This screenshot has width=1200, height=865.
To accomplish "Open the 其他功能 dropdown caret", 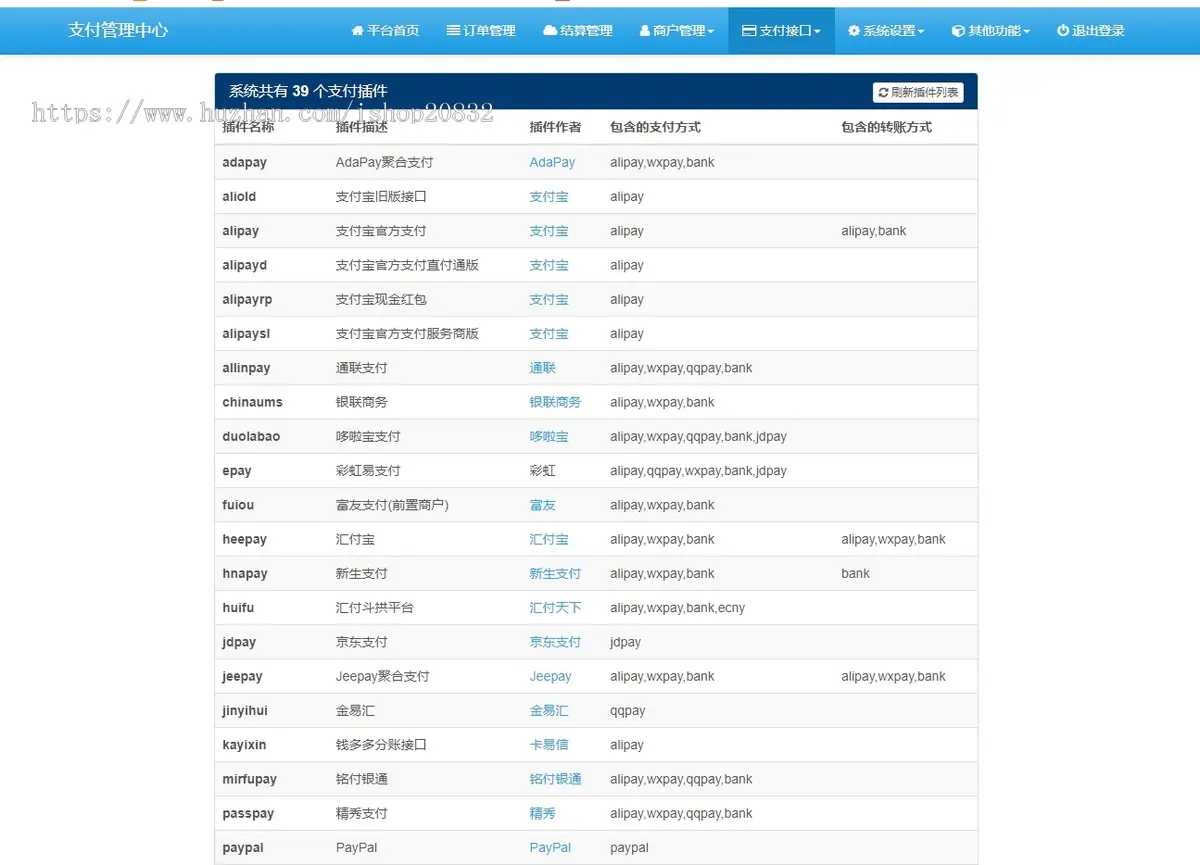I will coord(1026,32).
